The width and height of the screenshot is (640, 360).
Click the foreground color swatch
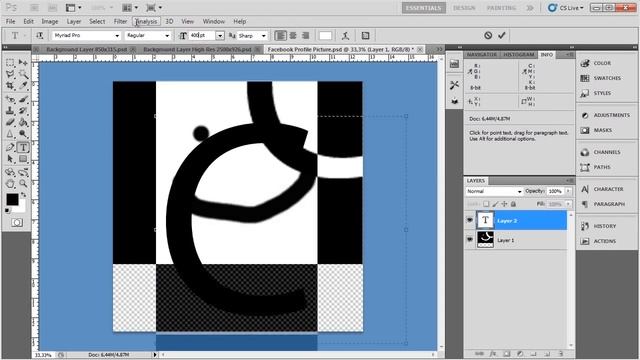tap(12, 199)
